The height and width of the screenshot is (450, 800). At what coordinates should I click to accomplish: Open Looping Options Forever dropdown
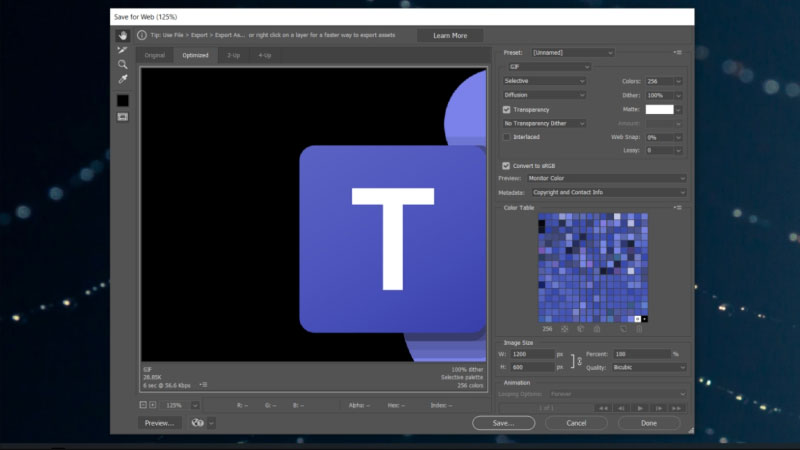[x=618, y=394]
